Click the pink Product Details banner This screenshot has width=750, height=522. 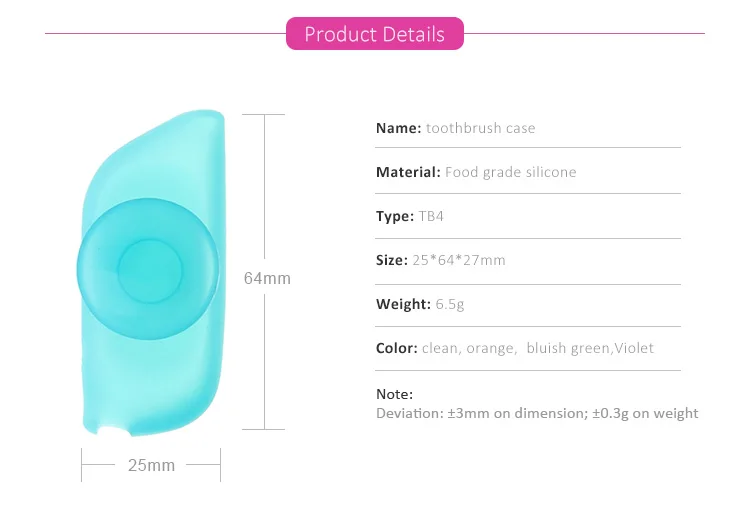pos(374,34)
